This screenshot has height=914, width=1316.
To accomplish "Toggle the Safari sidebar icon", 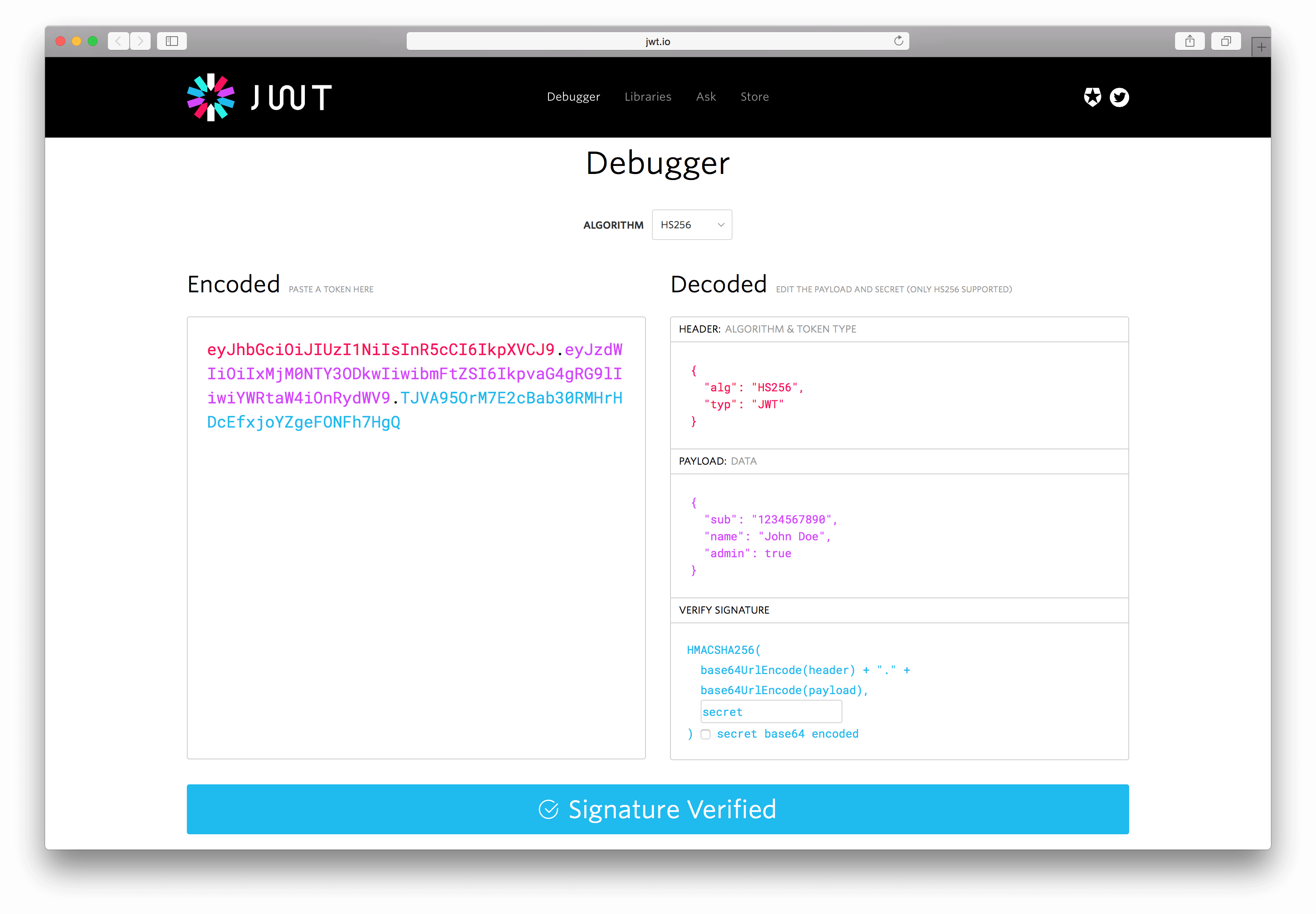I will (172, 41).
